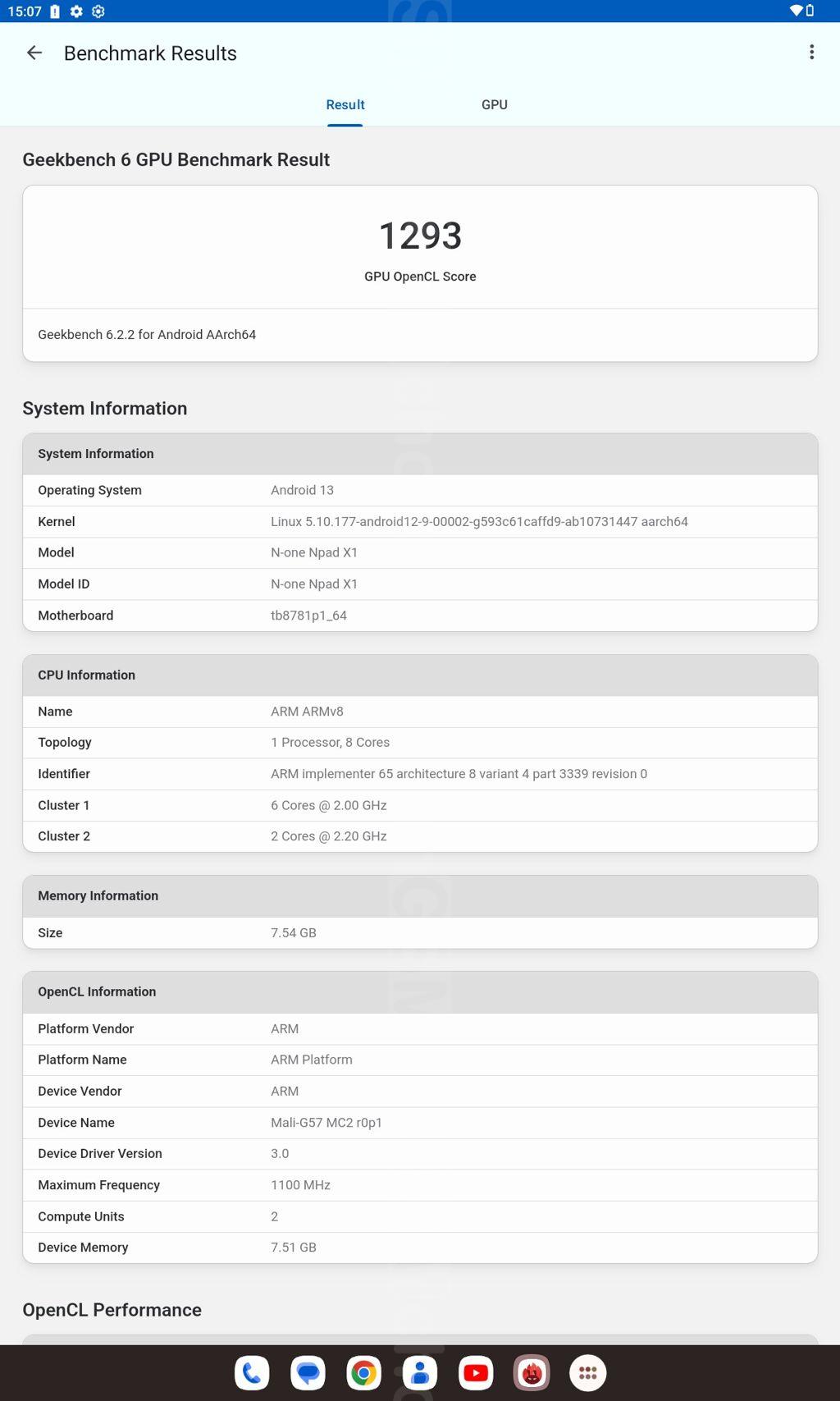Tap the Geekbench 6.2.2 version text
The width and height of the screenshot is (840, 1401).
click(148, 335)
